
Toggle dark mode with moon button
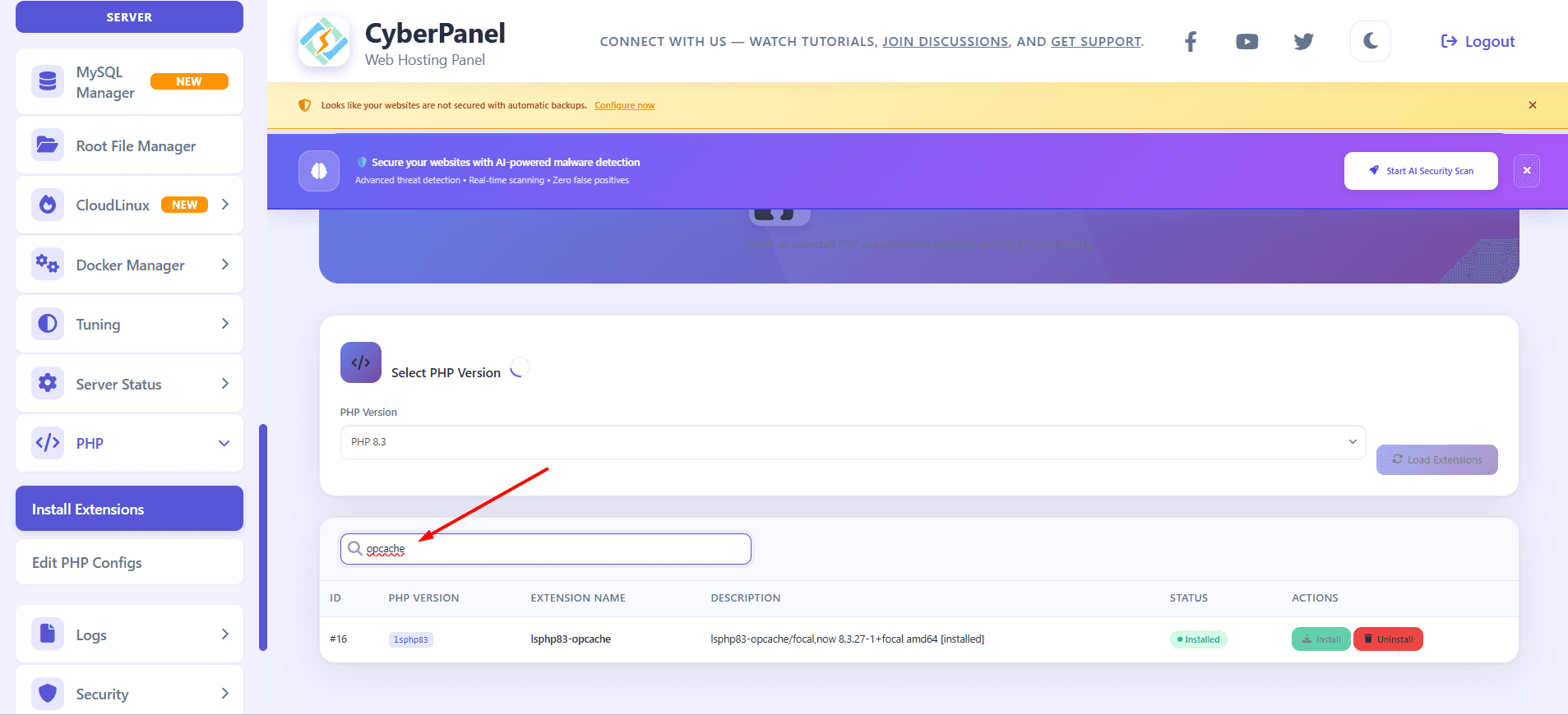click(1370, 41)
